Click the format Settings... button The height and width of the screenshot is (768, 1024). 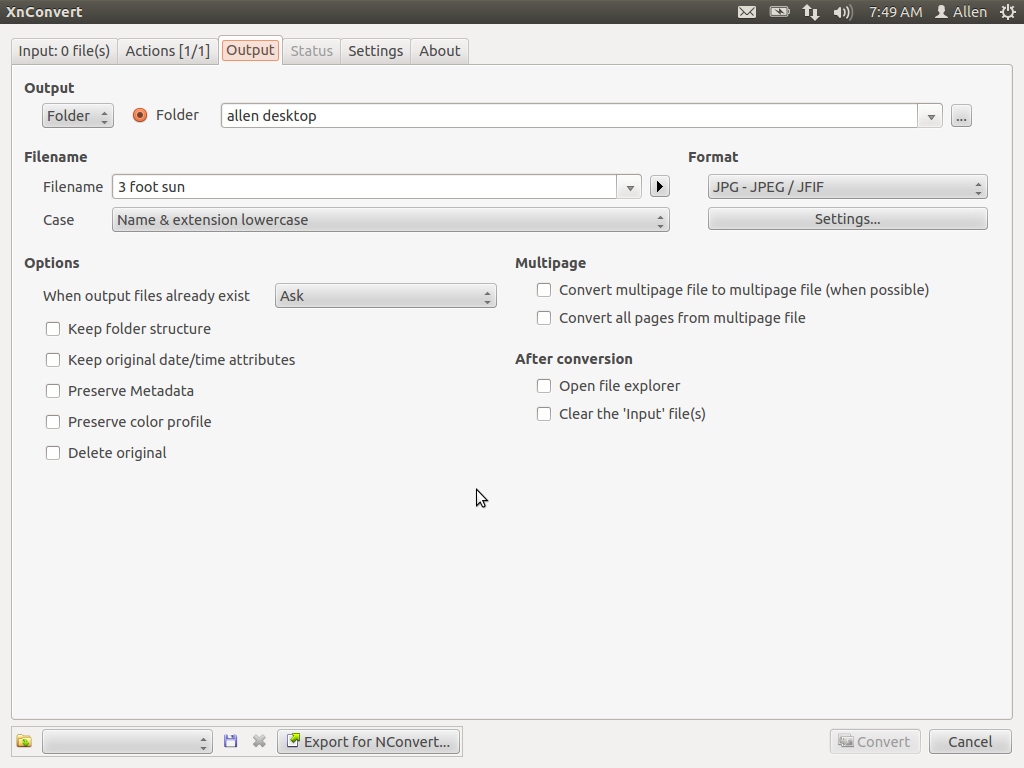pyautogui.click(x=848, y=219)
